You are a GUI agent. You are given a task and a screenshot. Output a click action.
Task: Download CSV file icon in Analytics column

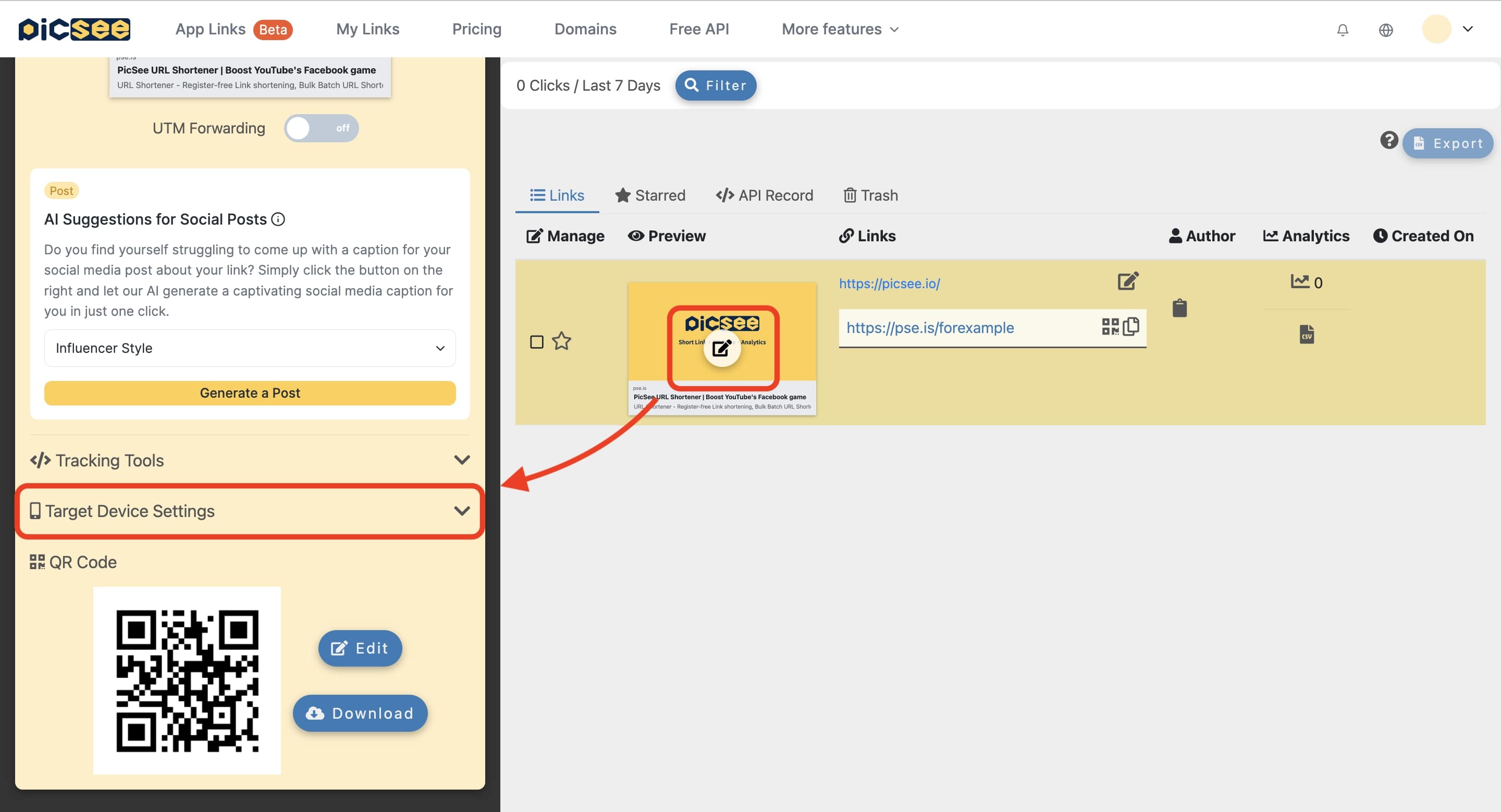point(1307,335)
